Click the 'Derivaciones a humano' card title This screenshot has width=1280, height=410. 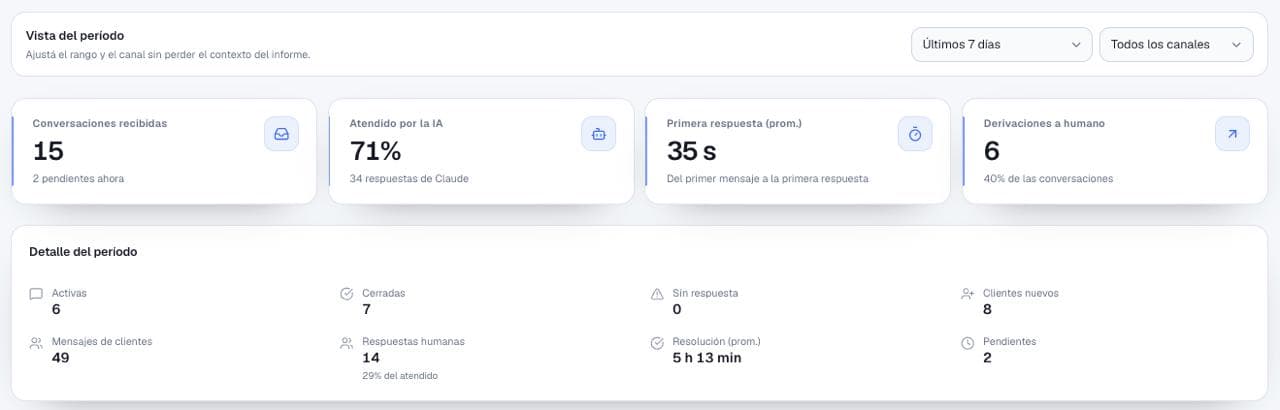click(1044, 124)
